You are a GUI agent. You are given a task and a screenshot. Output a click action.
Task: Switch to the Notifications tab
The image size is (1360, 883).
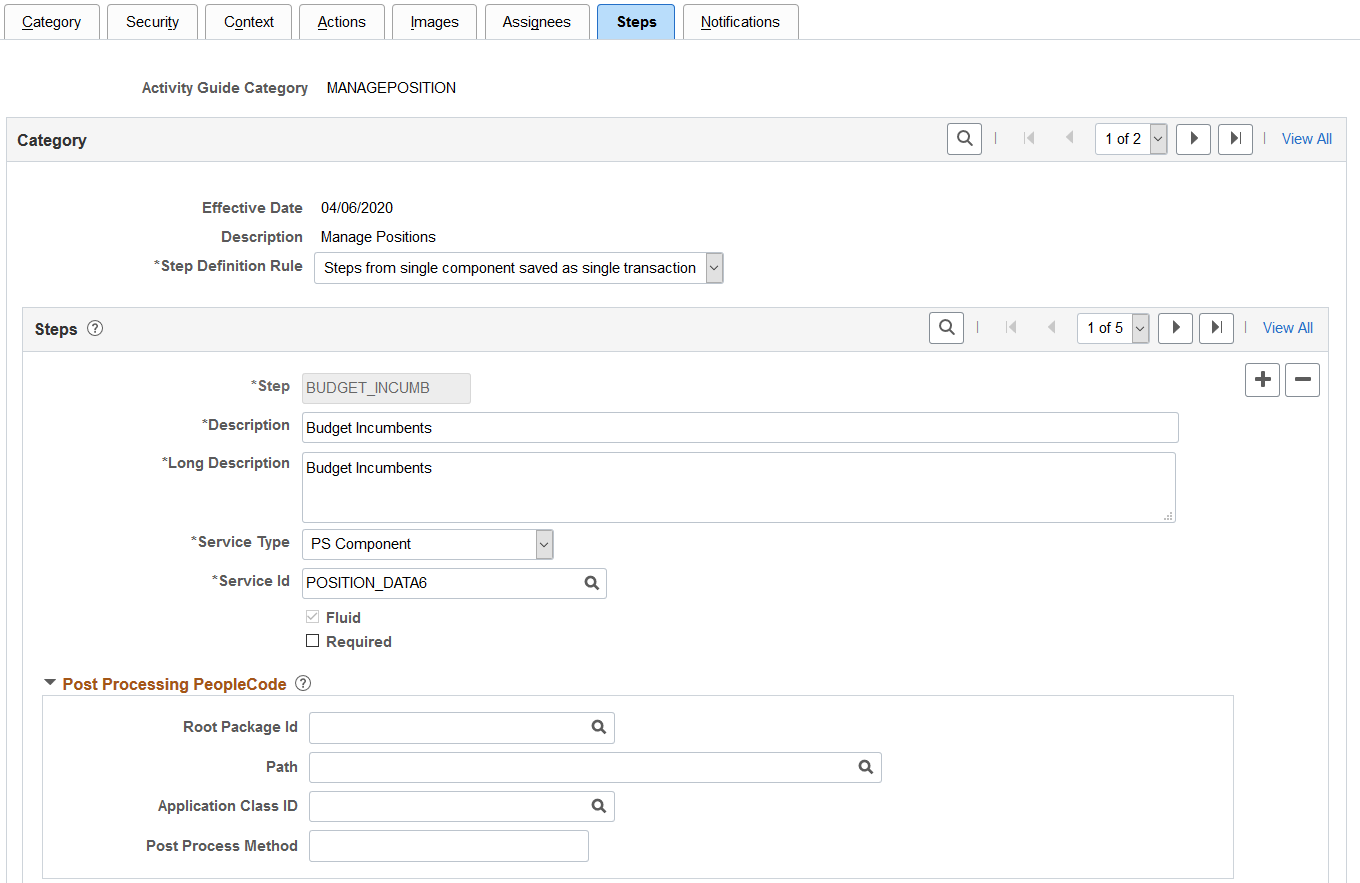click(741, 22)
